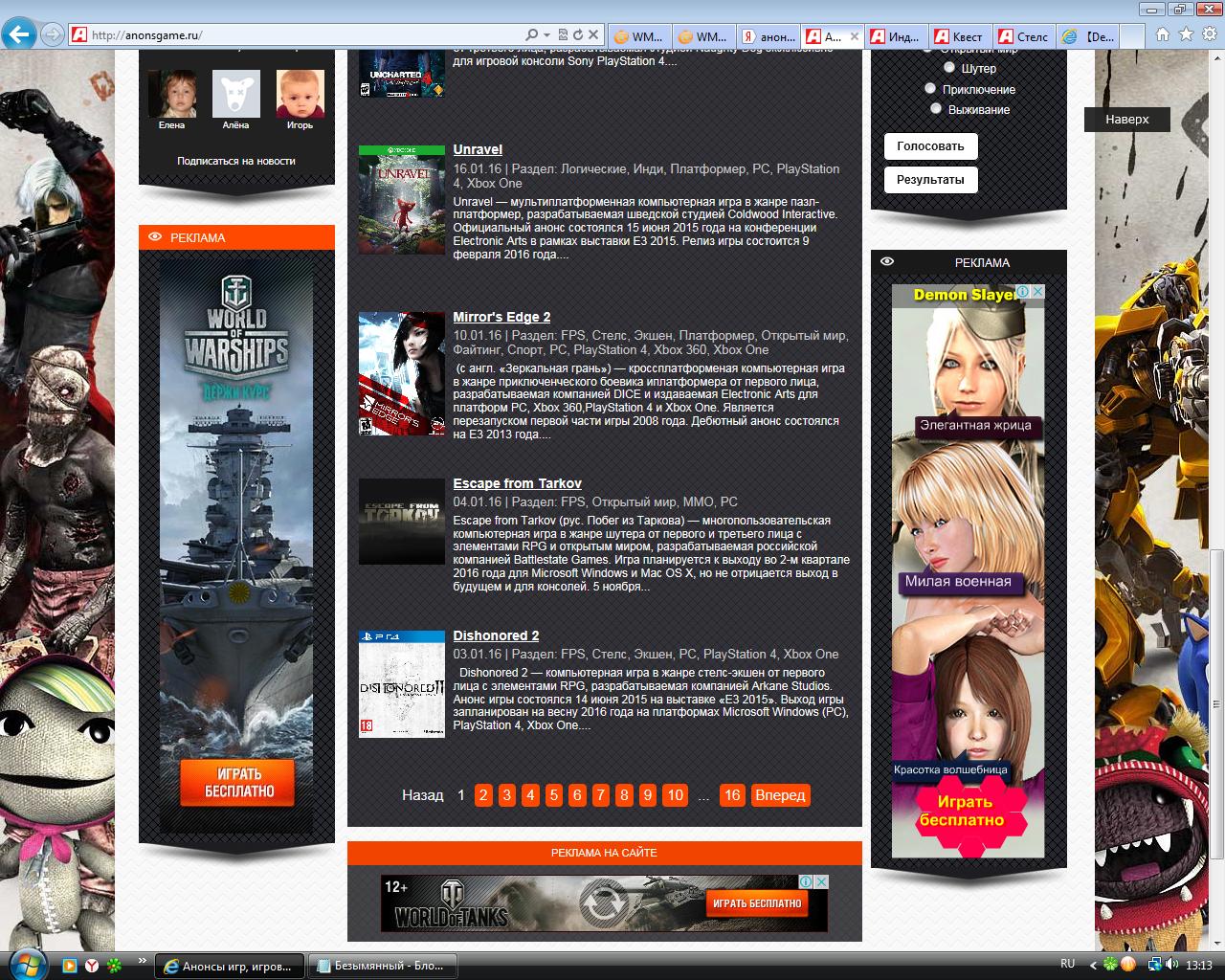Click the search magnifier in address bar
The width and height of the screenshot is (1225, 980).
pyautogui.click(x=532, y=35)
